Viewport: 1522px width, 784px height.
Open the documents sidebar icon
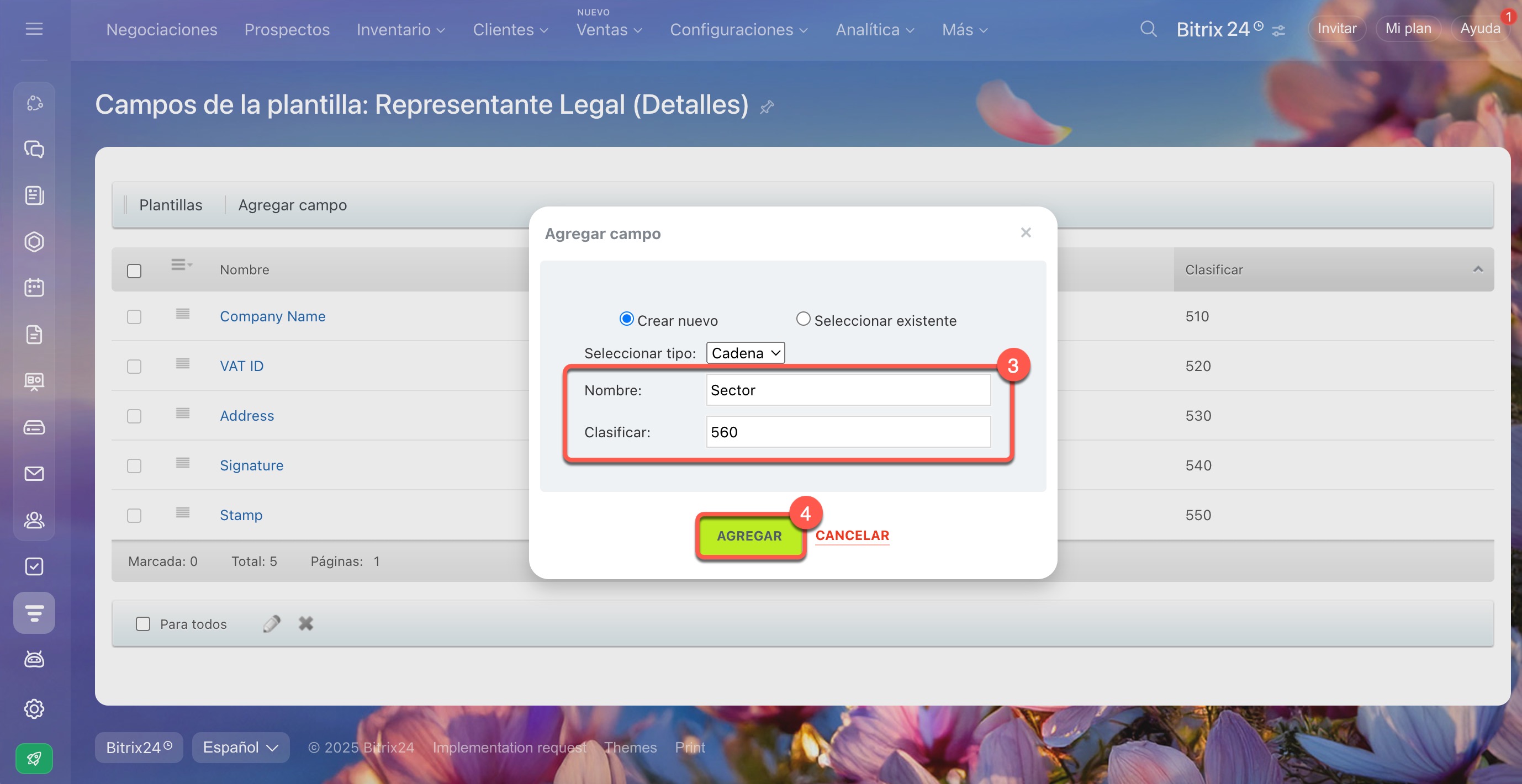click(34, 335)
